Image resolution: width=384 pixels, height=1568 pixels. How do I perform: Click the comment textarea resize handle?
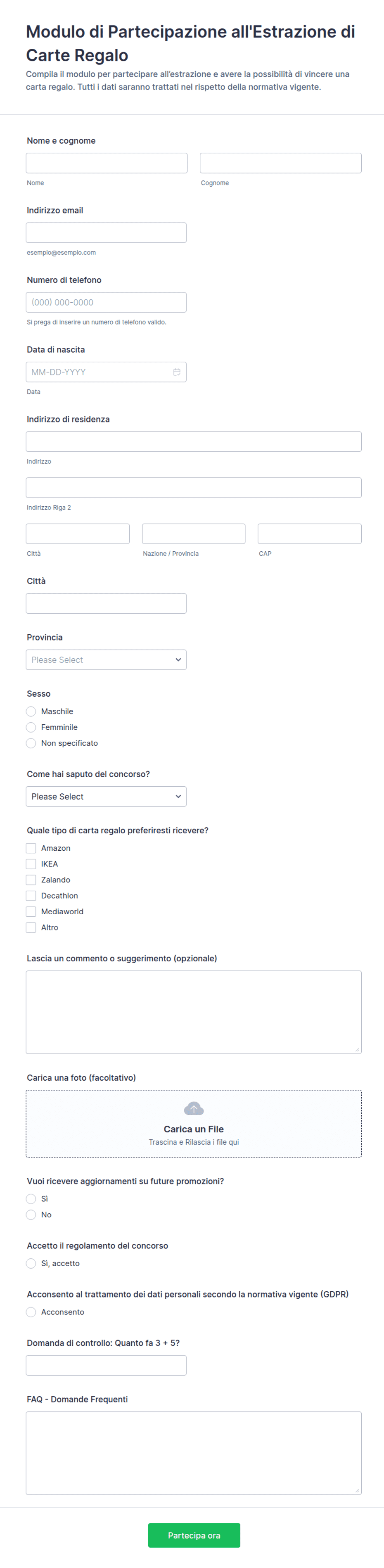coord(357,1049)
